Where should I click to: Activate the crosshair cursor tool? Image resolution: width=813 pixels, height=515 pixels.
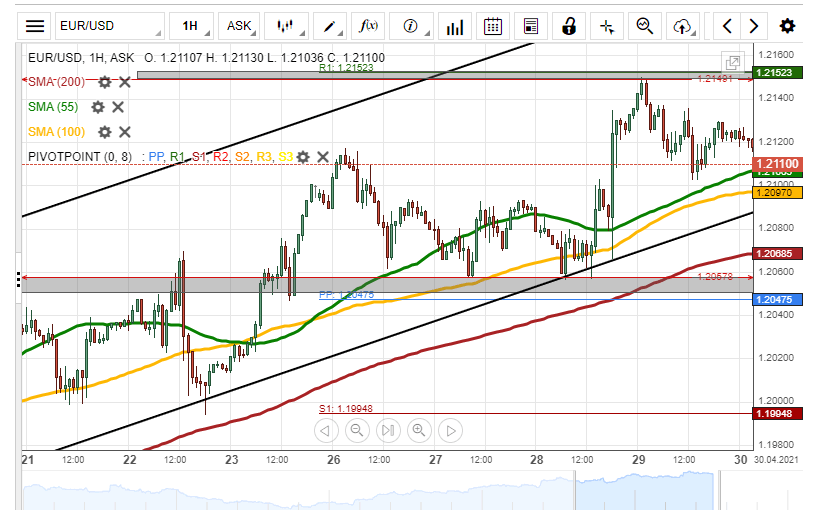pos(607,26)
